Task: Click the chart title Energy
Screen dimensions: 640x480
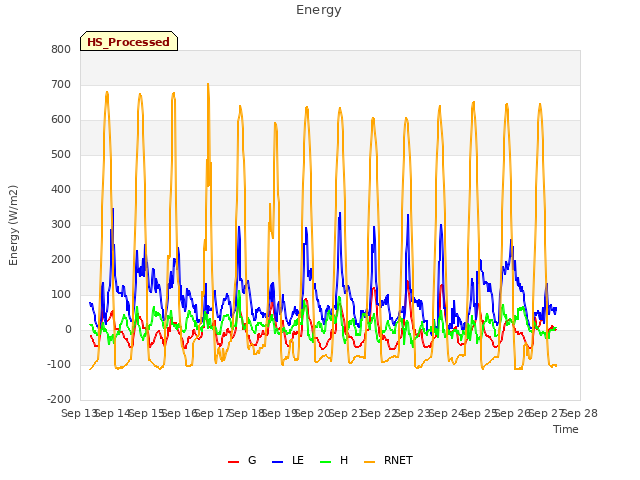Action: (x=319, y=10)
